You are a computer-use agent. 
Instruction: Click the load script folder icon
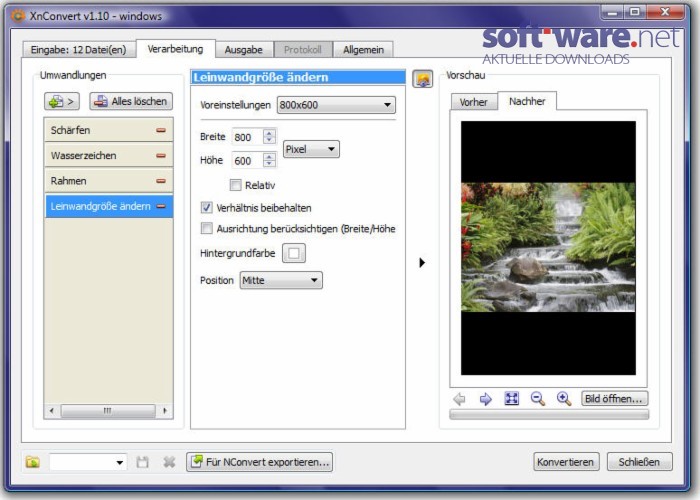click(33, 462)
